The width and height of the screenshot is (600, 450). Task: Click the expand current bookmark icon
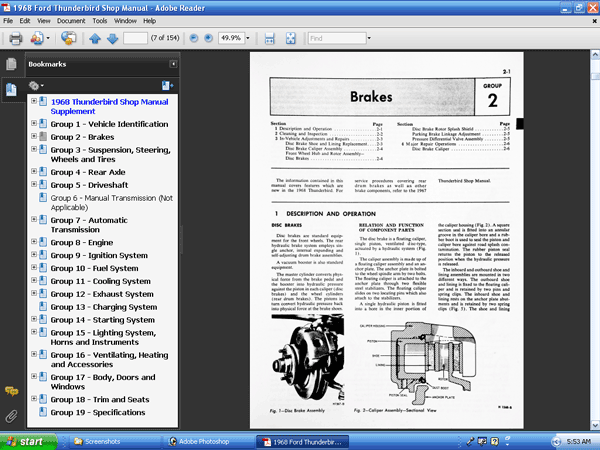coord(168,85)
